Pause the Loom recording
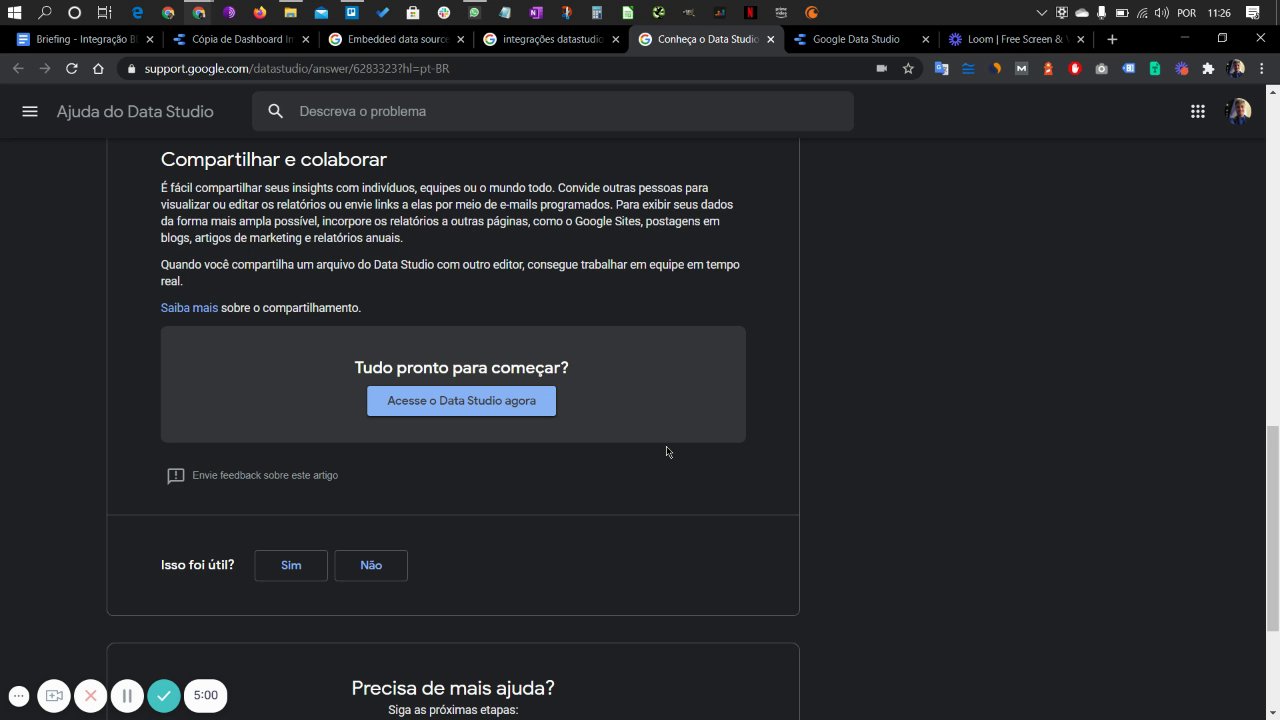Screen dimensions: 1280x720 127,696
